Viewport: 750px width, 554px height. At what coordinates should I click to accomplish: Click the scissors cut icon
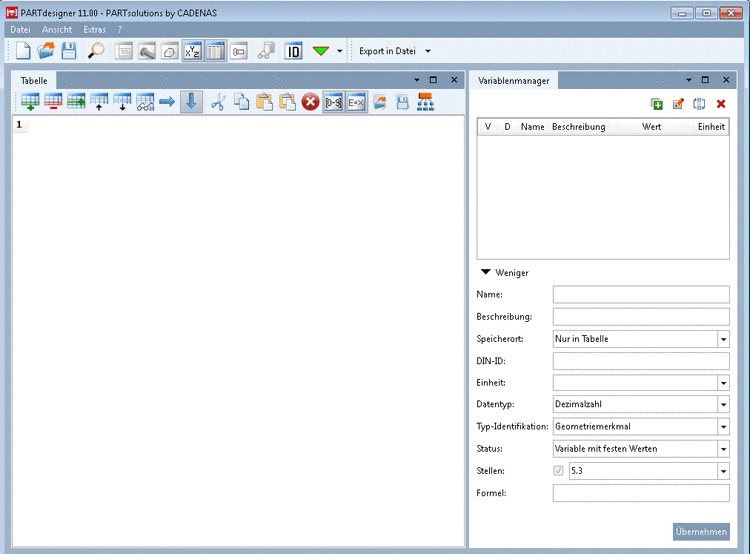tap(218, 102)
